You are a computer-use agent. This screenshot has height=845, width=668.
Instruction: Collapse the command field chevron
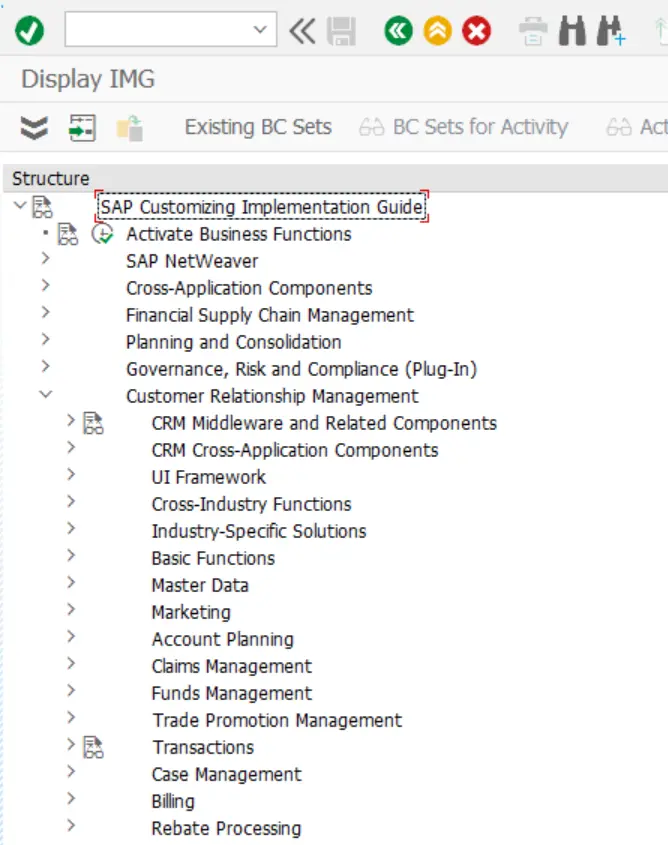[301, 31]
